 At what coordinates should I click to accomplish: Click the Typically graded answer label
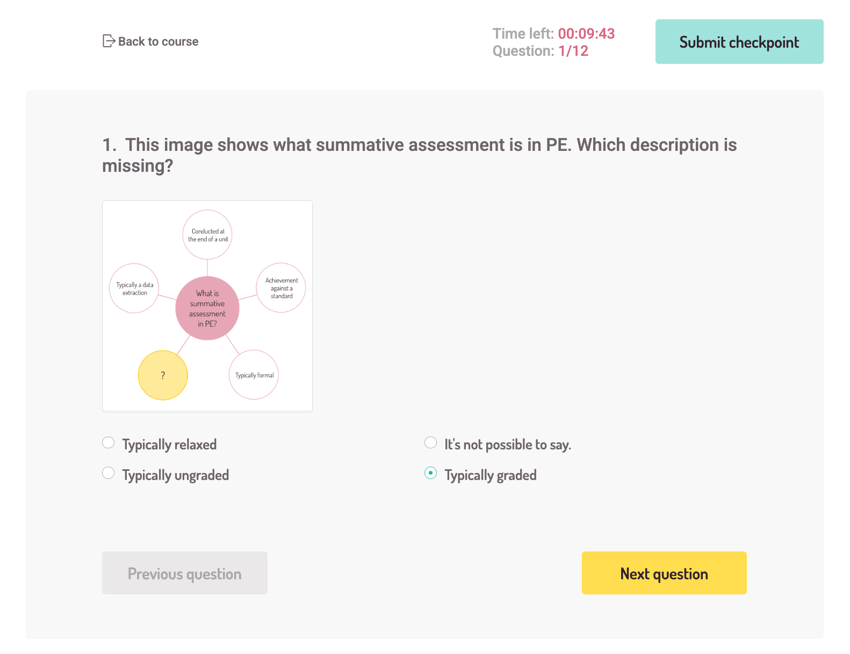491,475
